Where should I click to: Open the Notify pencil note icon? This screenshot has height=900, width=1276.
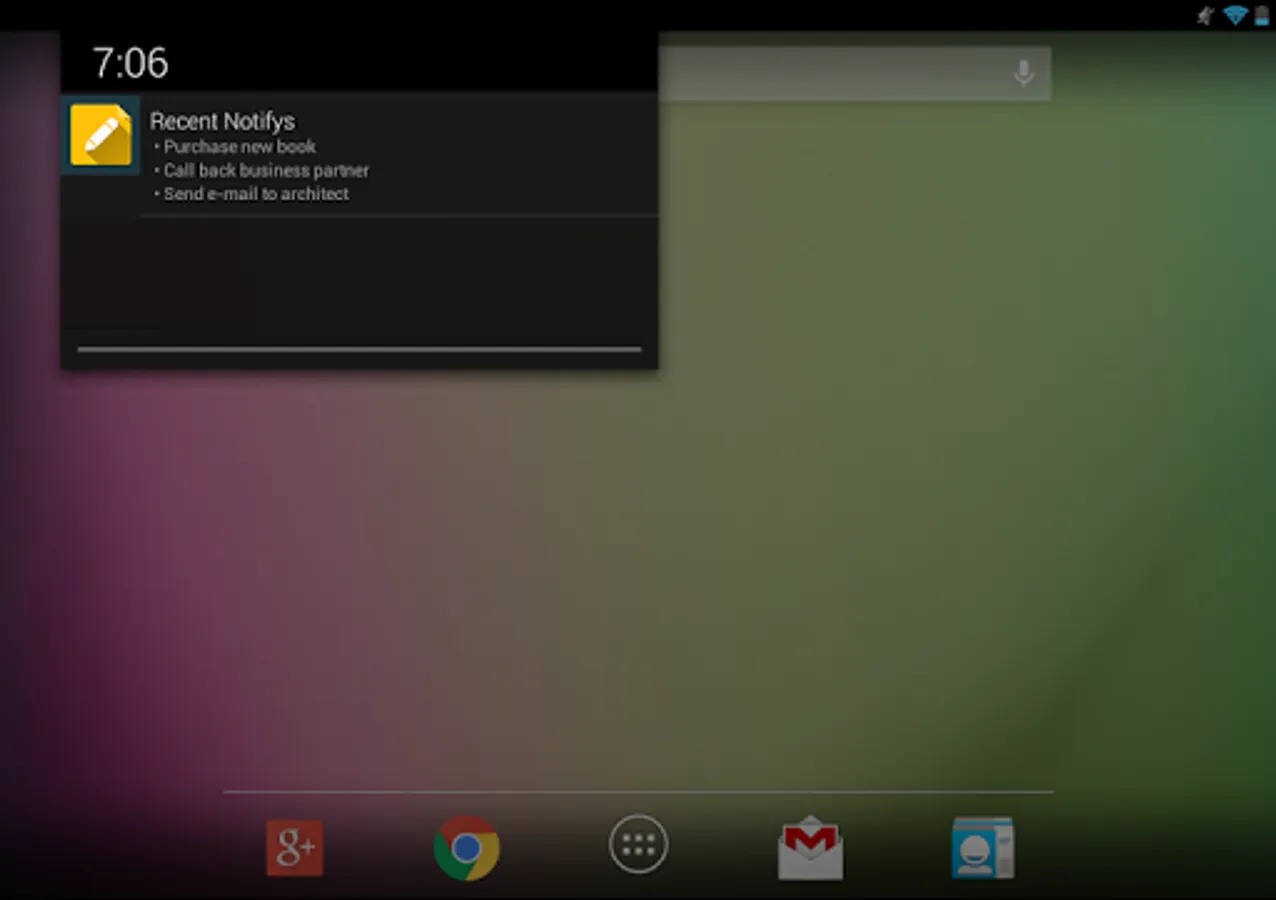(100, 135)
